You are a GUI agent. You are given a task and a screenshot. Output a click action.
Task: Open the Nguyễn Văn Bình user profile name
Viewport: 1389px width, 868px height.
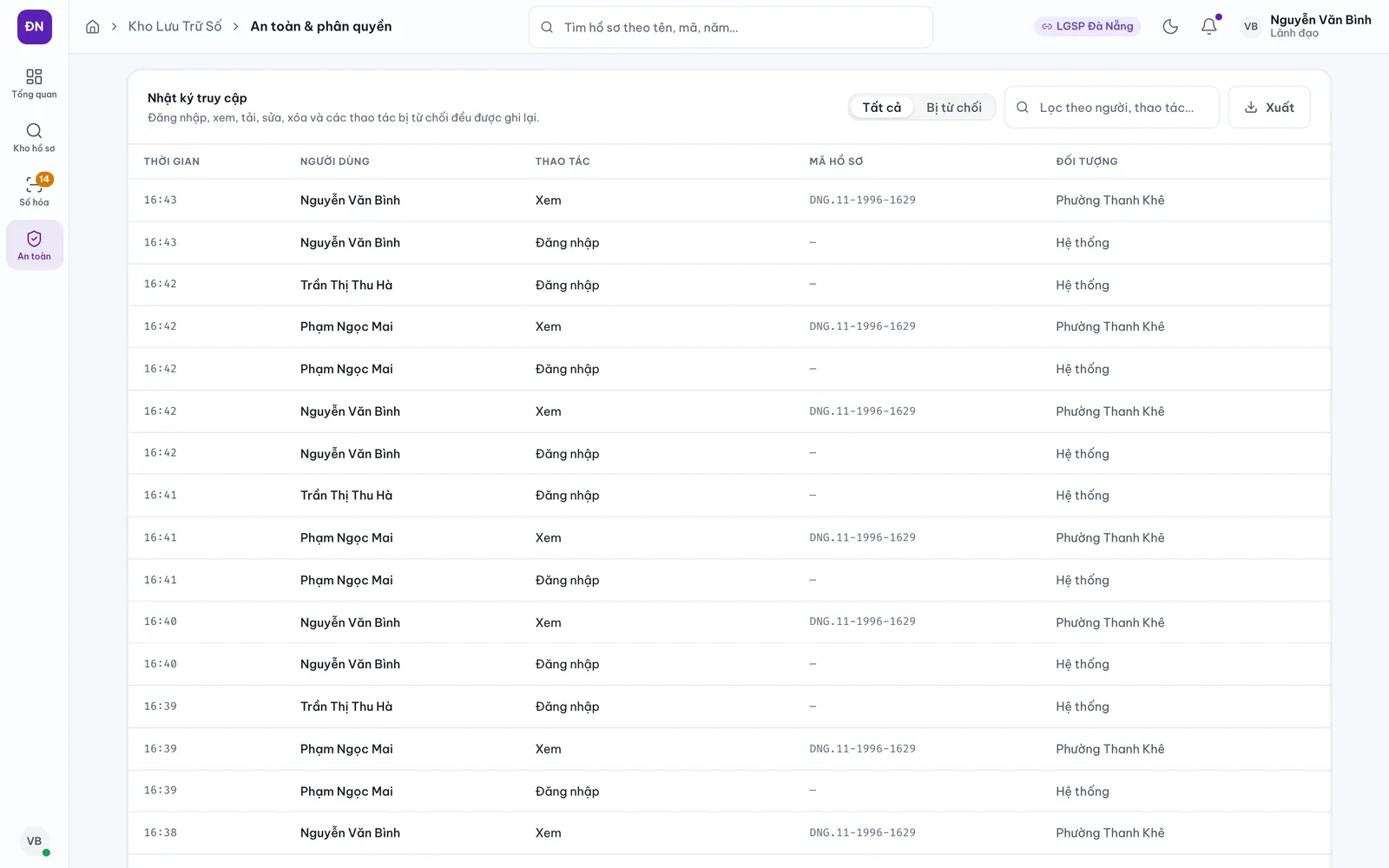pos(1320,20)
